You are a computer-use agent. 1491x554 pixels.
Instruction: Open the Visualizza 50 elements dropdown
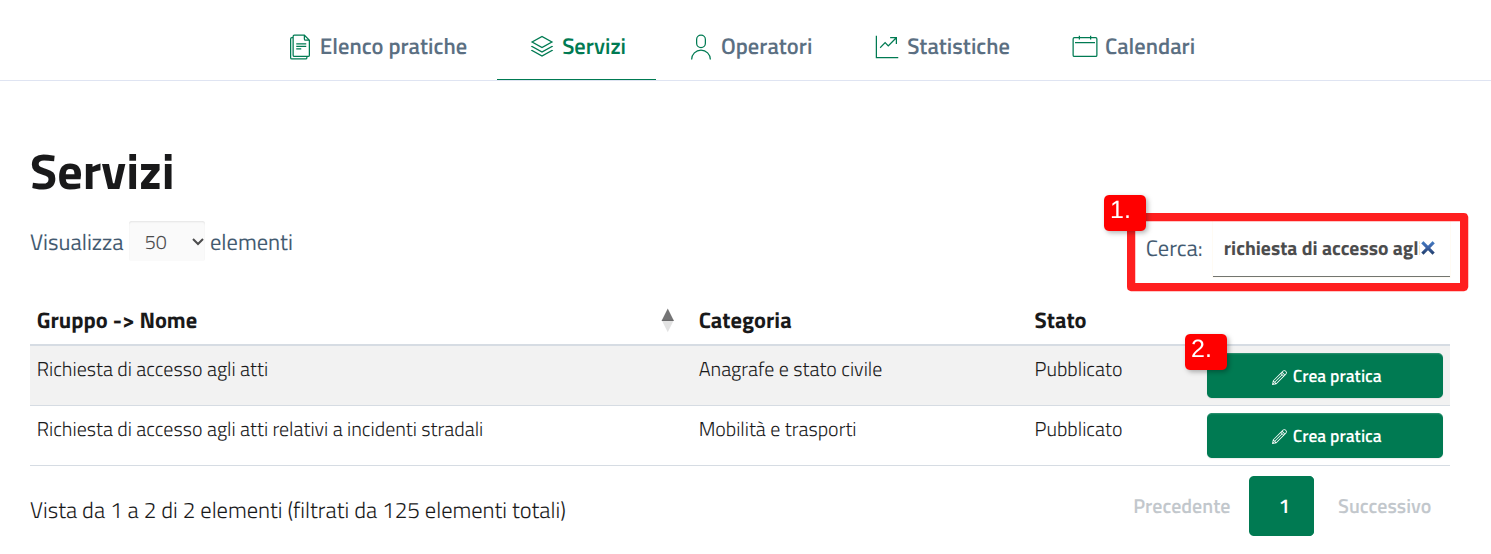167,242
